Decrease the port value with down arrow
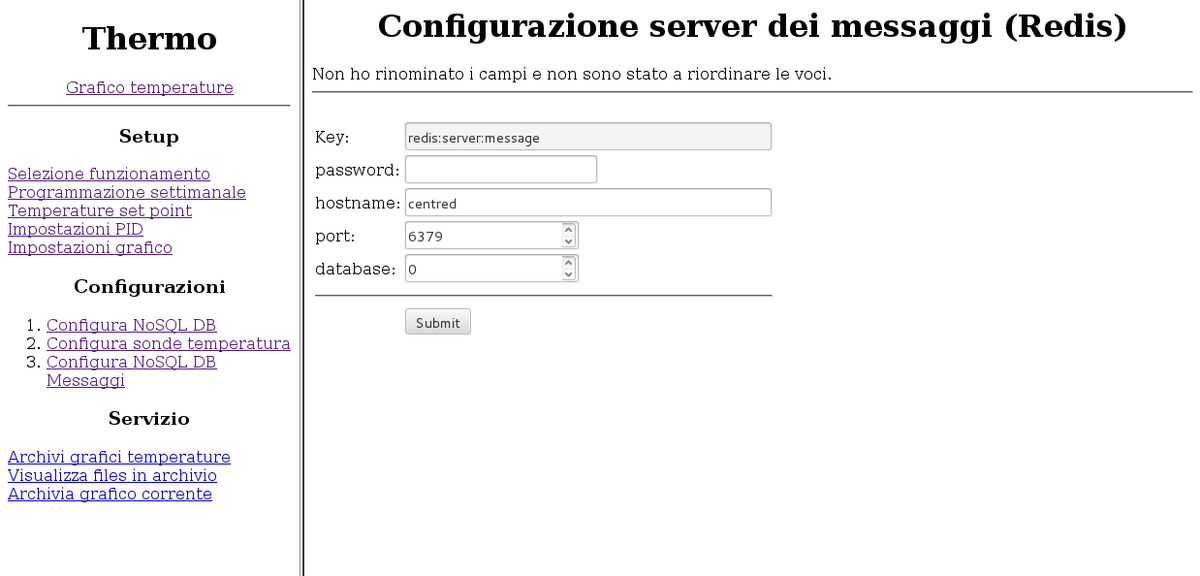Image resolution: width=1200 pixels, height=576 pixels. pyautogui.click(x=569, y=242)
